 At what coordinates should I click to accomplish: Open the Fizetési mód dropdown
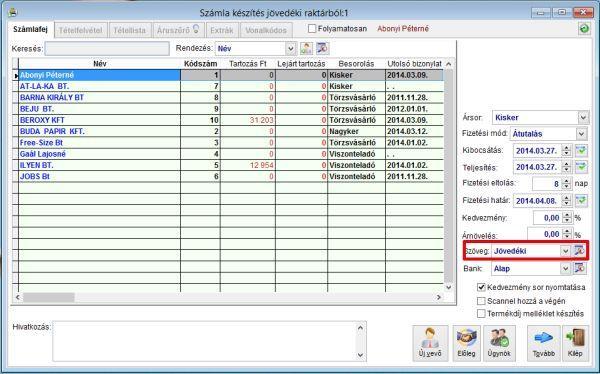pos(581,134)
